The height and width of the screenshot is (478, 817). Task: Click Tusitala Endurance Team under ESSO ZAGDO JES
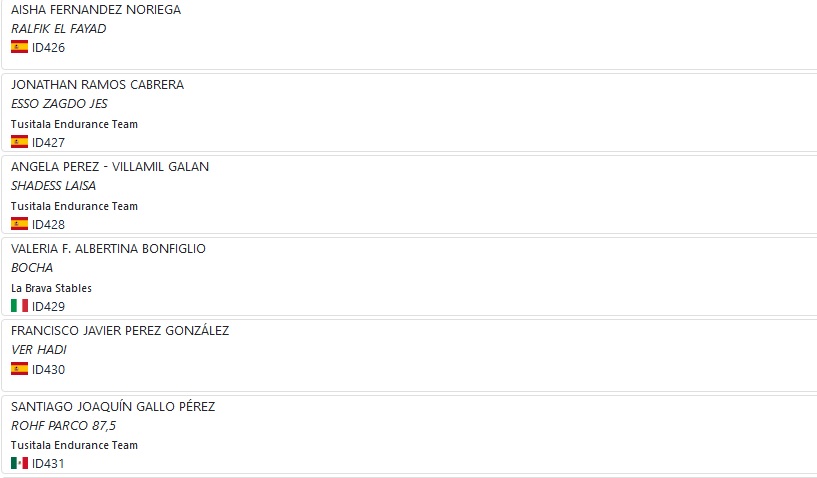(x=75, y=124)
